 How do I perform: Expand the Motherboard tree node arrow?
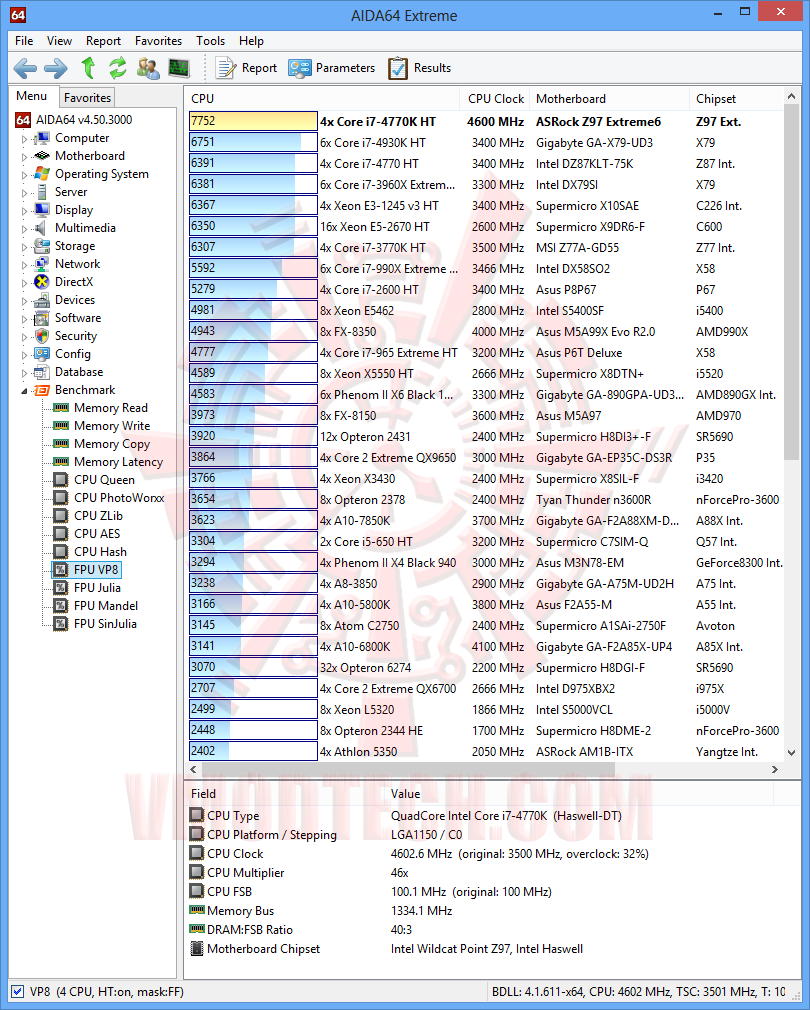(24, 157)
